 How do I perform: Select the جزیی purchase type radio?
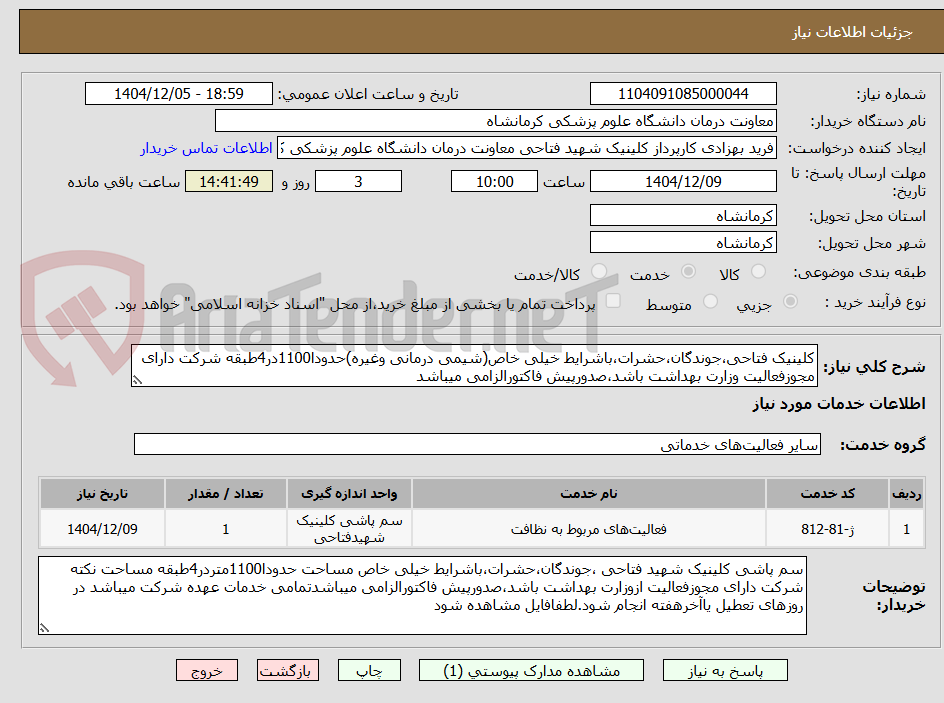(790, 302)
